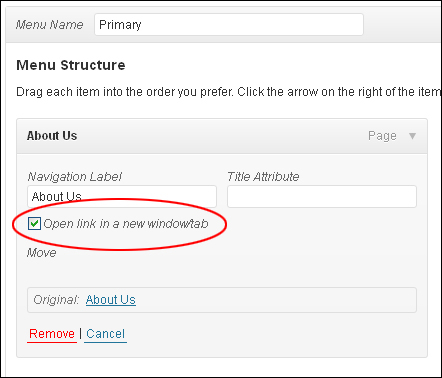The width and height of the screenshot is (442, 378).
Task: Cancel editing the About Us item
Action: pyautogui.click(x=105, y=334)
